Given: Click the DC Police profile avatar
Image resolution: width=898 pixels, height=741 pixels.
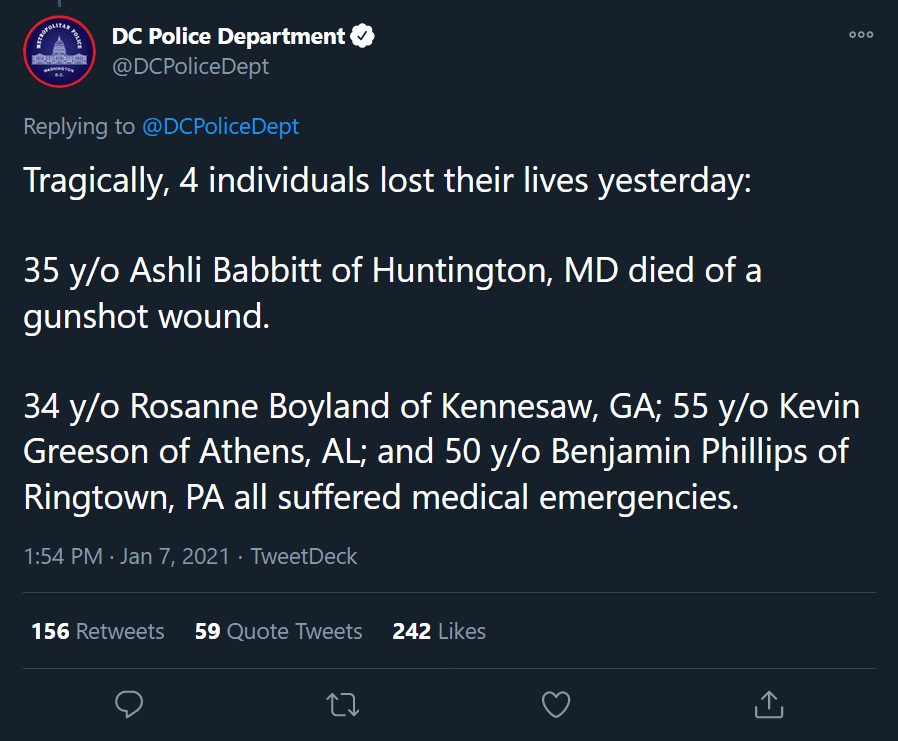Looking at the screenshot, I should tap(59, 52).
